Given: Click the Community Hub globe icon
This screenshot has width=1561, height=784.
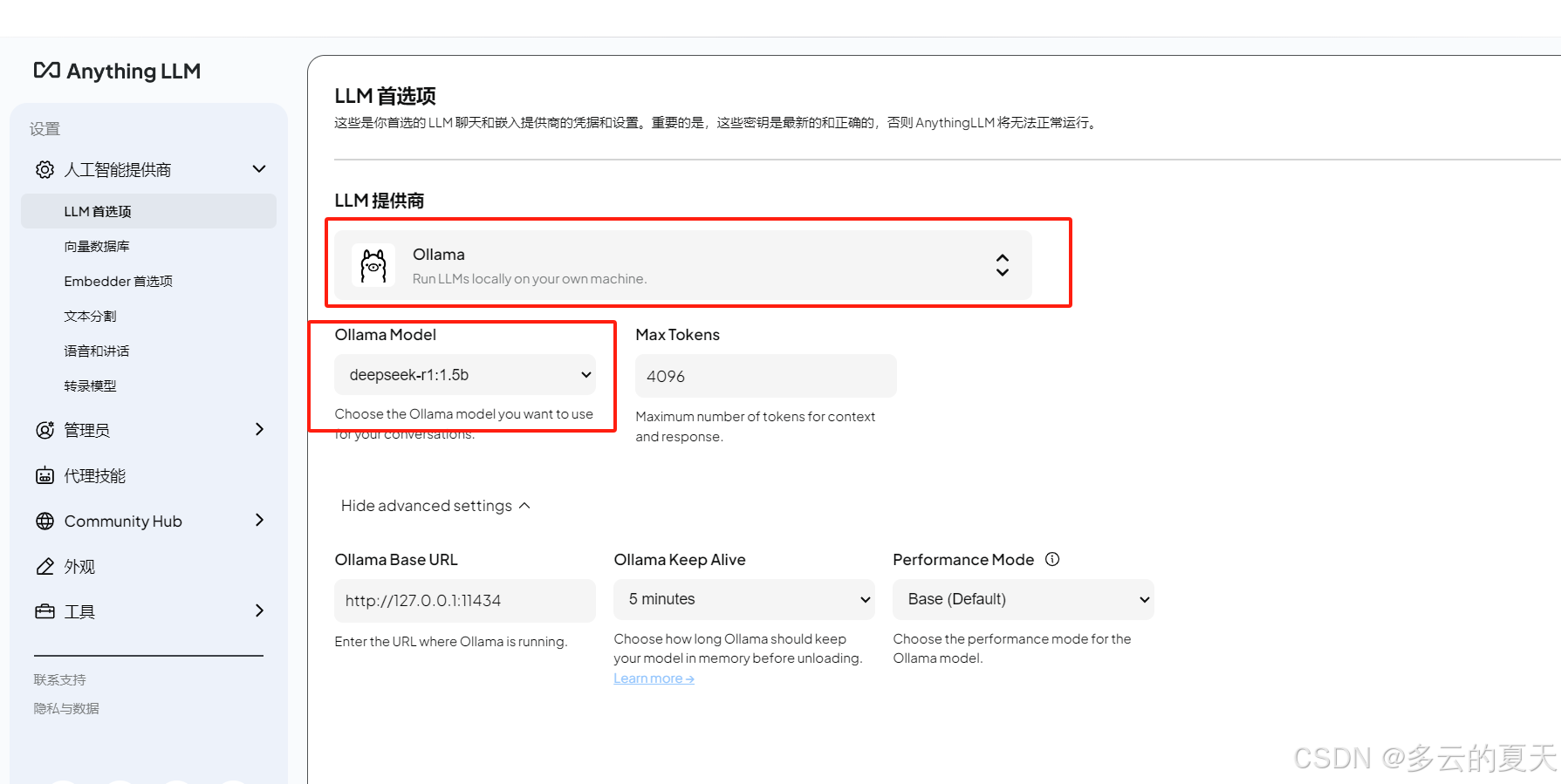Looking at the screenshot, I should (x=45, y=521).
